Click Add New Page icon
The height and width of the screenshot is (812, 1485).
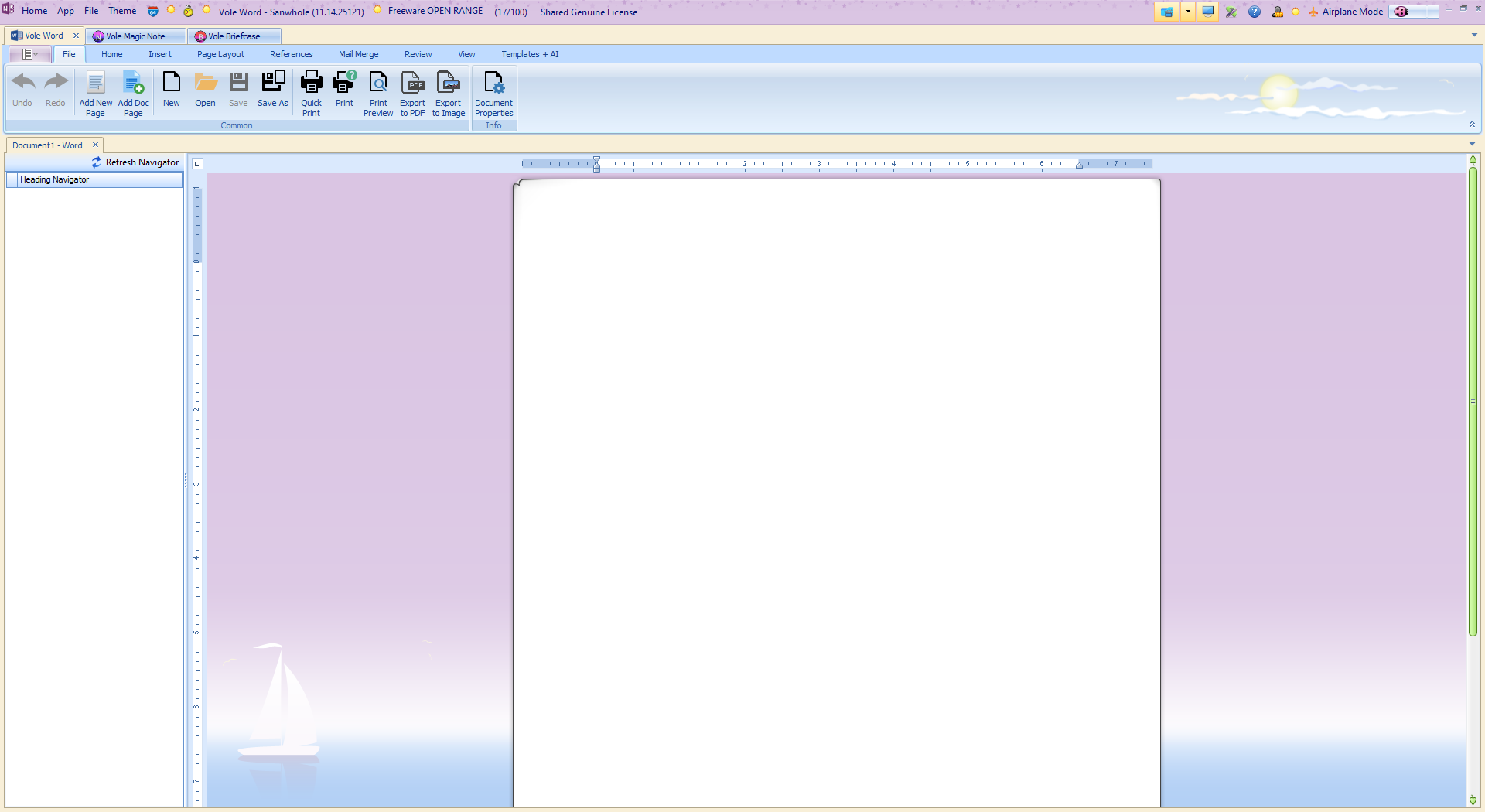tap(95, 83)
